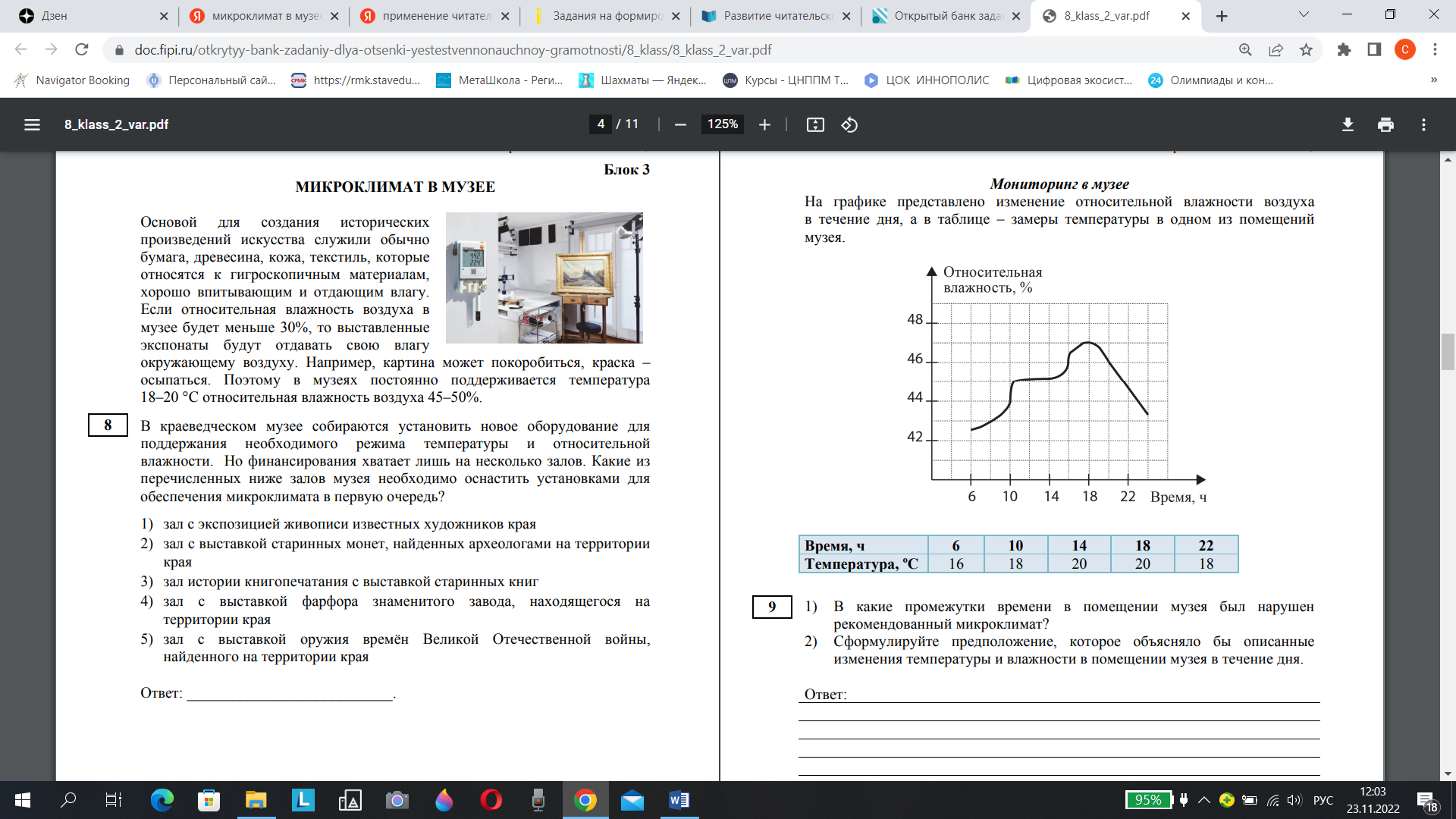1456x819 pixels.
Task: Open File Explorer from taskbar
Action: pos(256,800)
